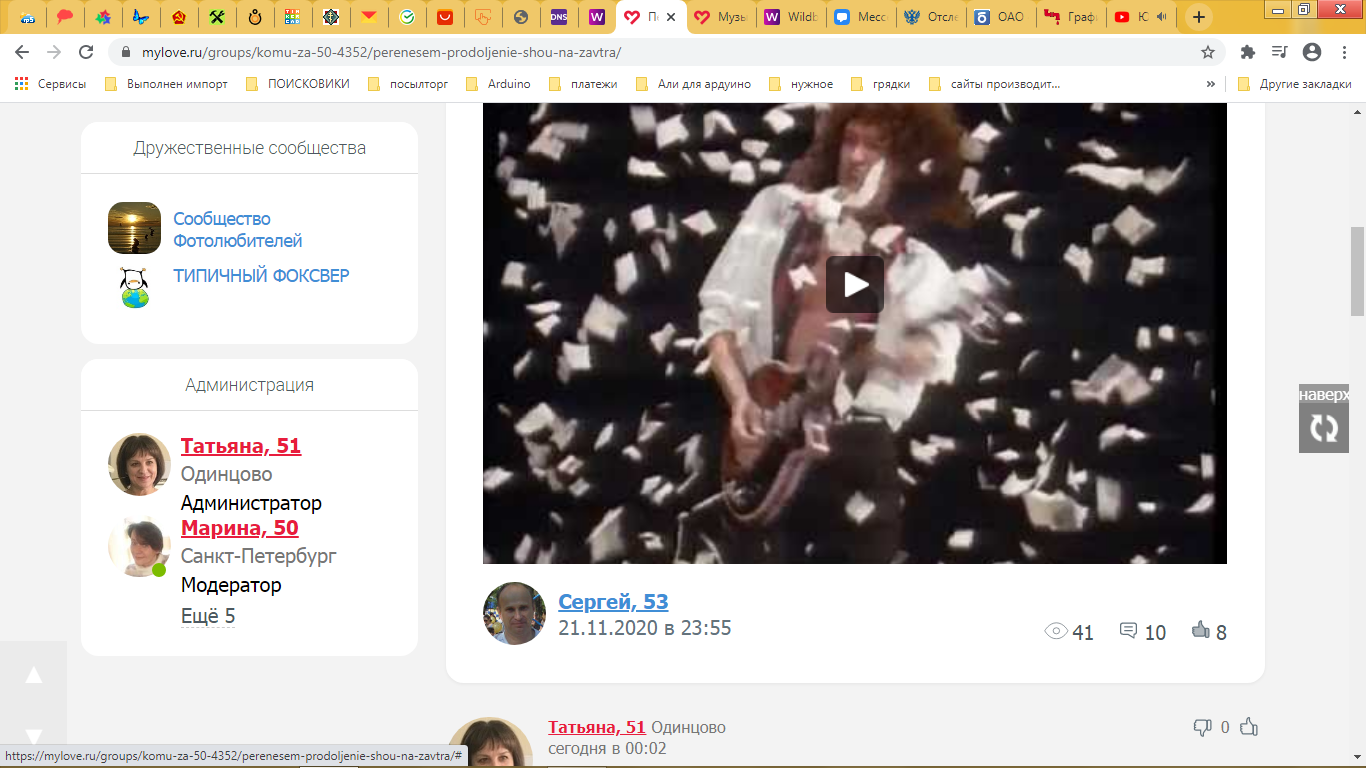1366x768 pixels.
Task: Open the Сервисы apps grid
Action: (50, 84)
